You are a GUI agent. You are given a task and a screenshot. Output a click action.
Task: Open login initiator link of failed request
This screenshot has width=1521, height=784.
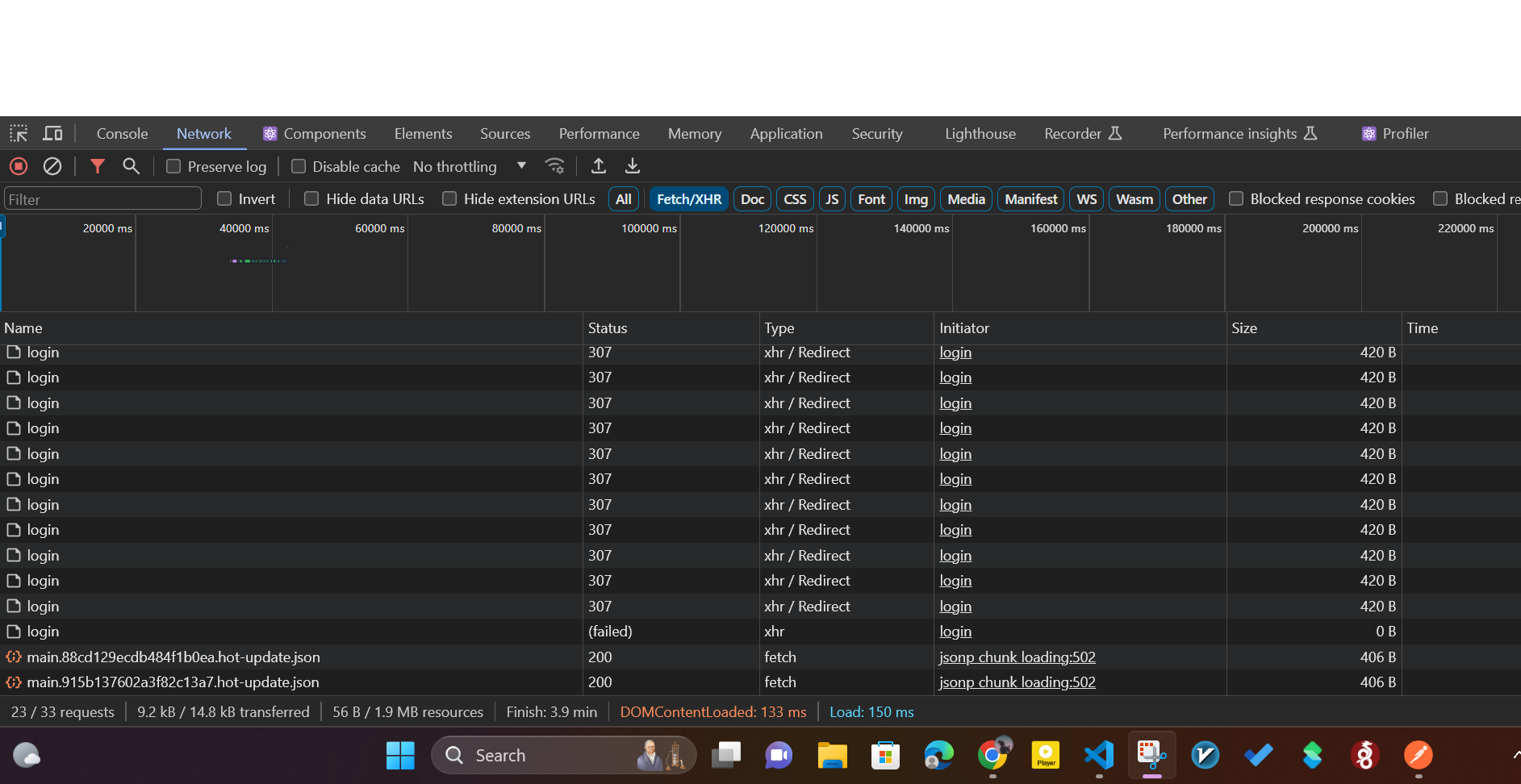coord(955,632)
